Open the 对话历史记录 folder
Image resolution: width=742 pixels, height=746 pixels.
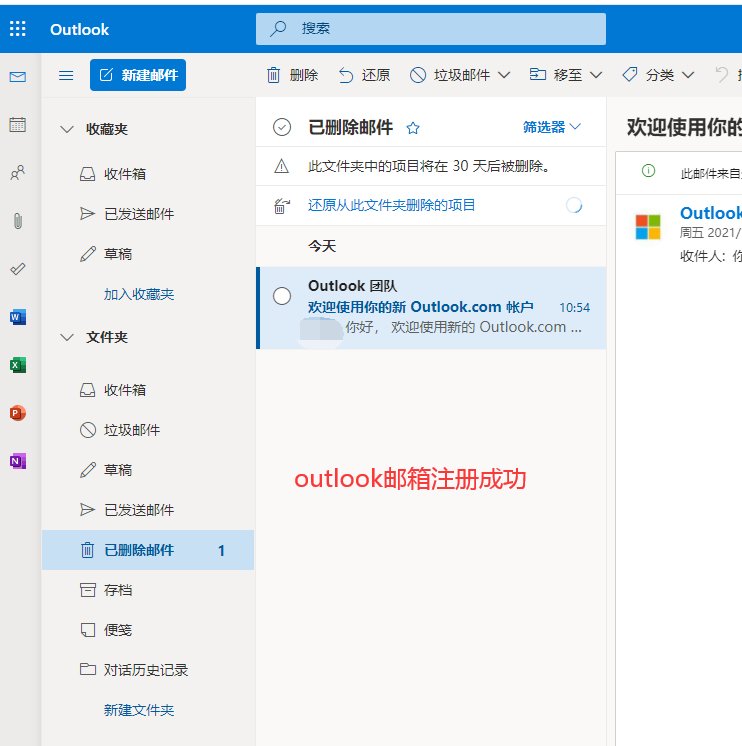[148, 670]
